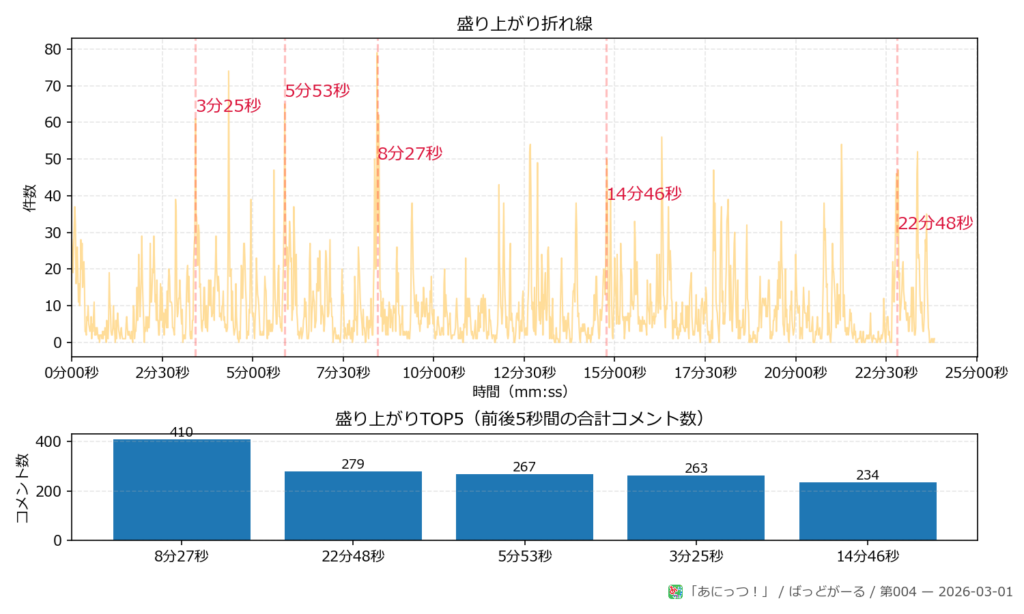Select the 5分53秒 peak annotation label

click(x=317, y=90)
